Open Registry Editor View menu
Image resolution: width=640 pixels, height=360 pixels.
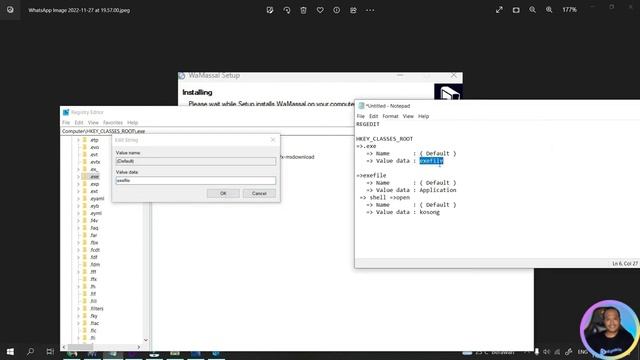click(93, 122)
